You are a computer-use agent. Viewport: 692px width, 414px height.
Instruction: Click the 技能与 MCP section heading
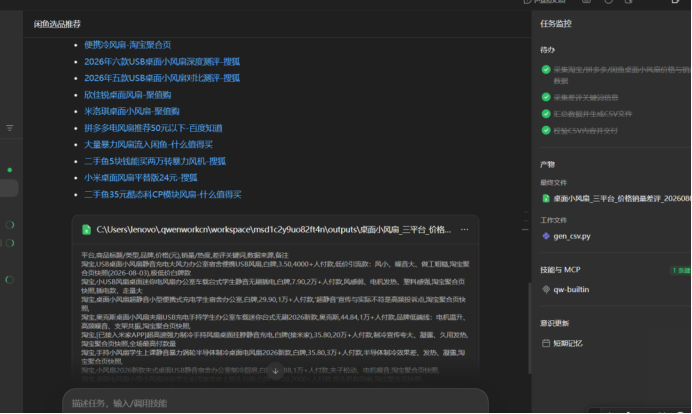(560, 270)
